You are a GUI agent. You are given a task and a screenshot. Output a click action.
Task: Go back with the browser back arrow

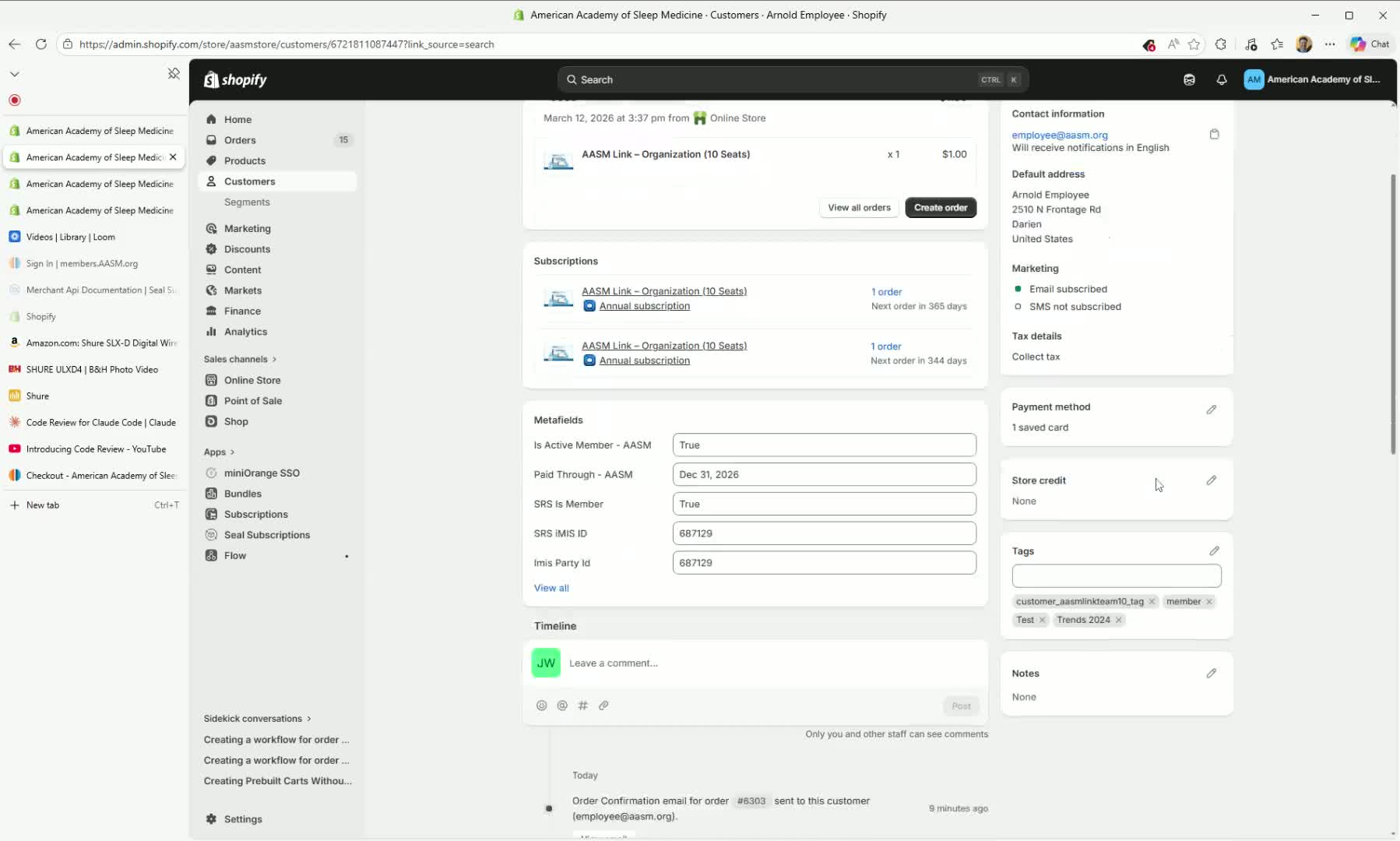coord(15,44)
